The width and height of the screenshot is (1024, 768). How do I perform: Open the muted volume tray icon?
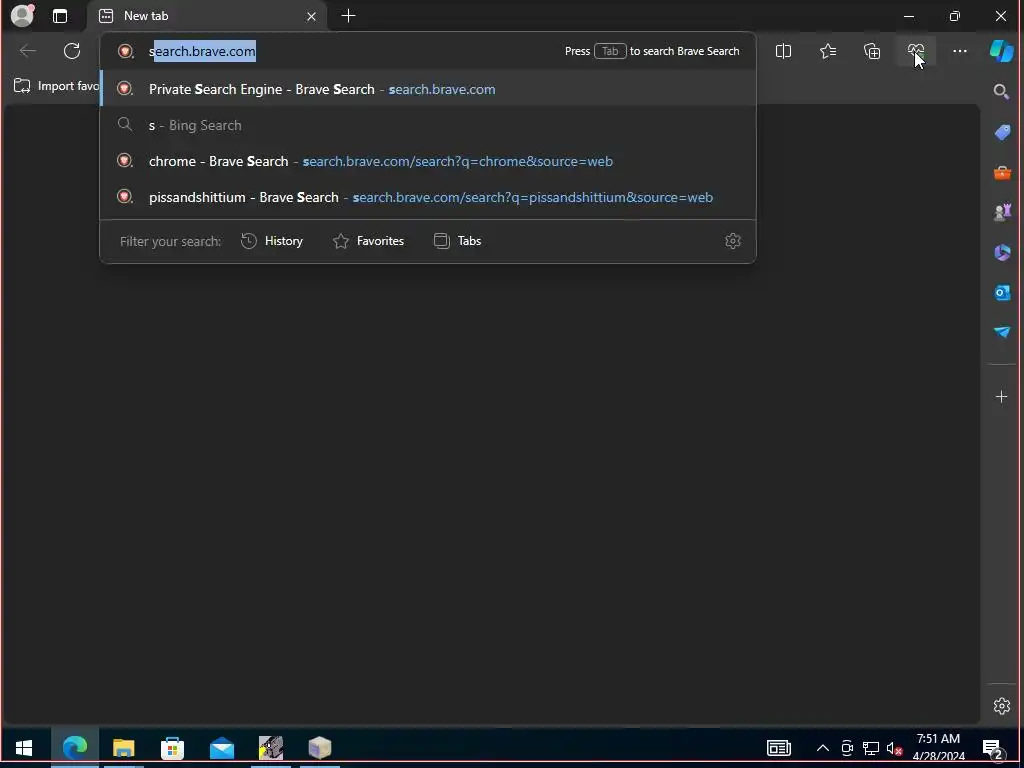tap(894, 748)
